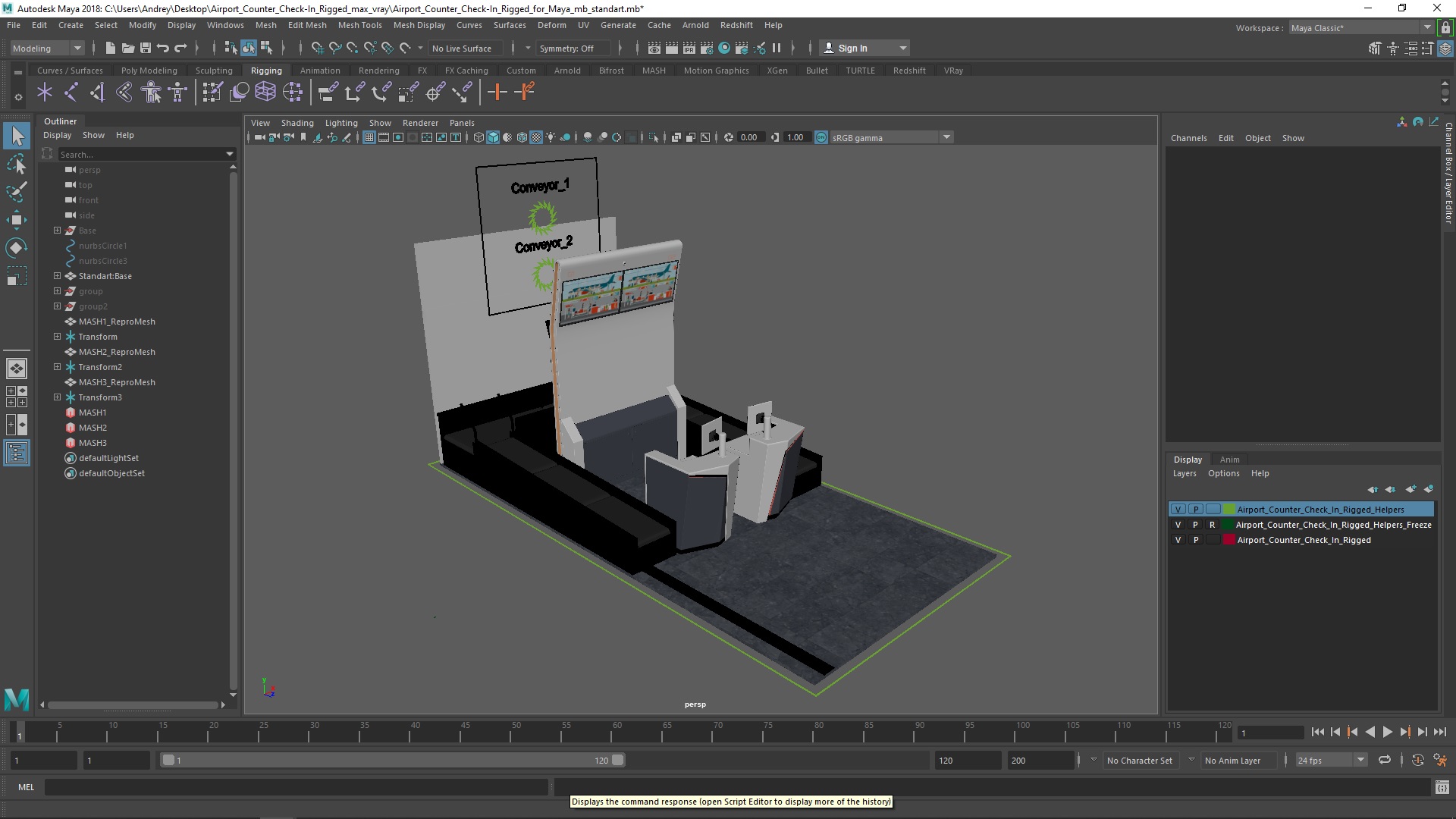
Task: Open the Workspace Maya Classic dropdown
Action: pos(1360,28)
